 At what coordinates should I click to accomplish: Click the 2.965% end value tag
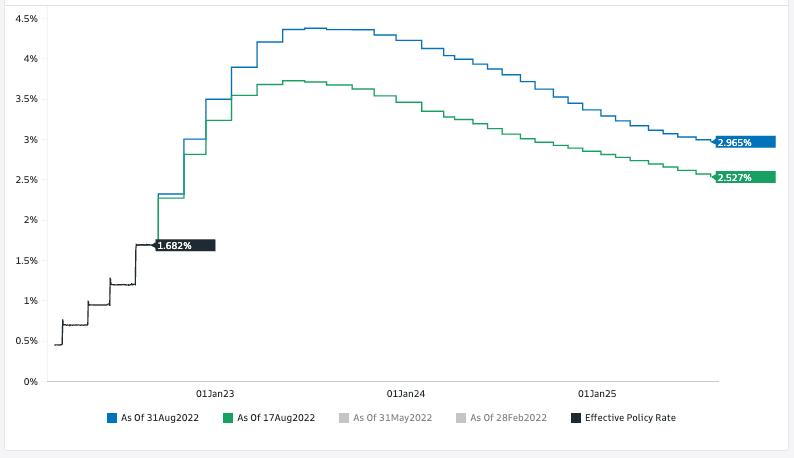click(745, 142)
